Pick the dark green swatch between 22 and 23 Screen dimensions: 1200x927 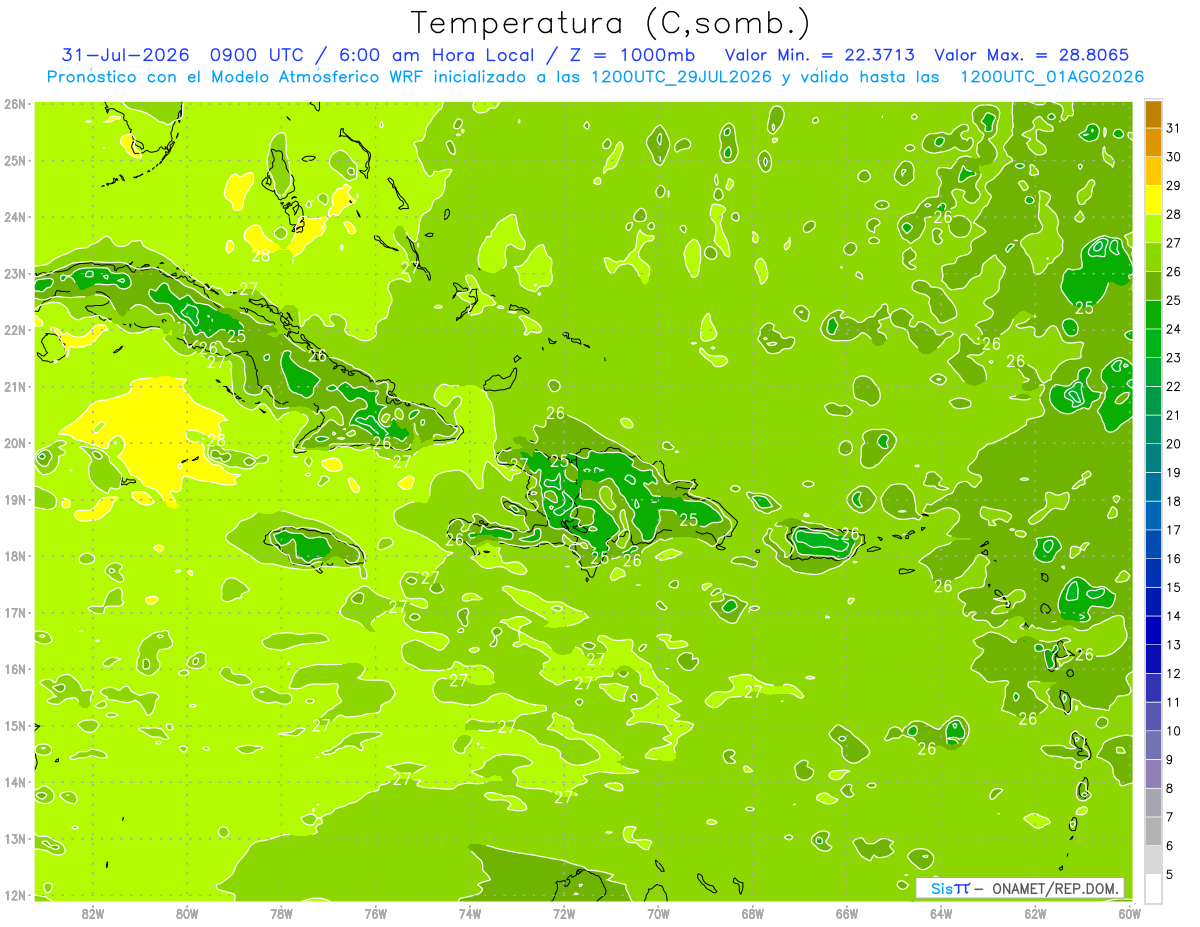tap(1153, 372)
